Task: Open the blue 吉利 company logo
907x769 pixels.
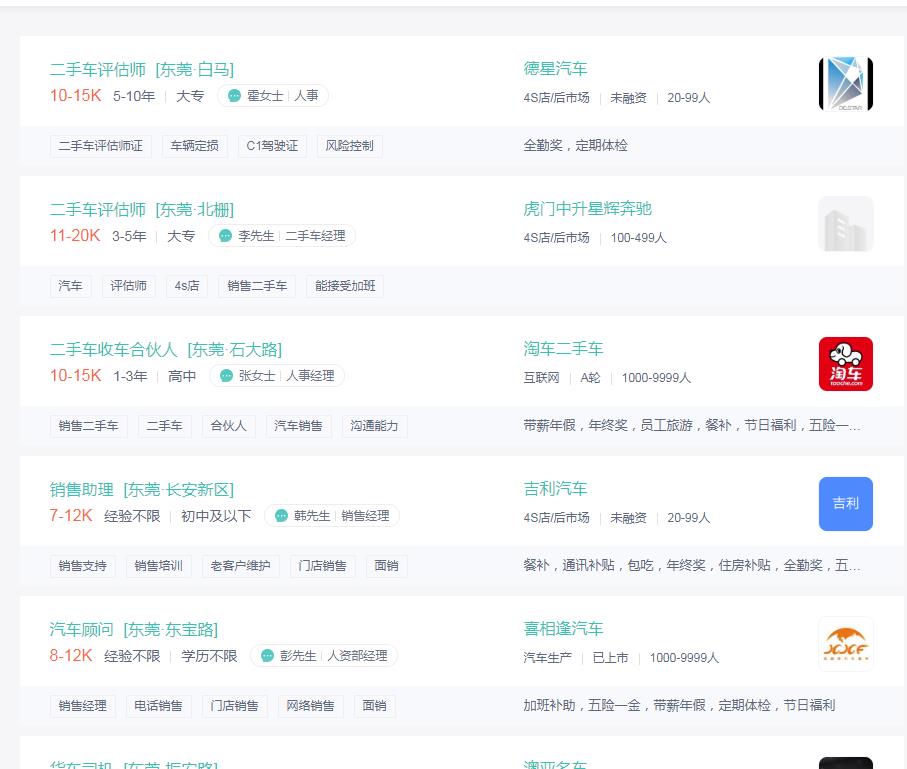Action: (846, 504)
